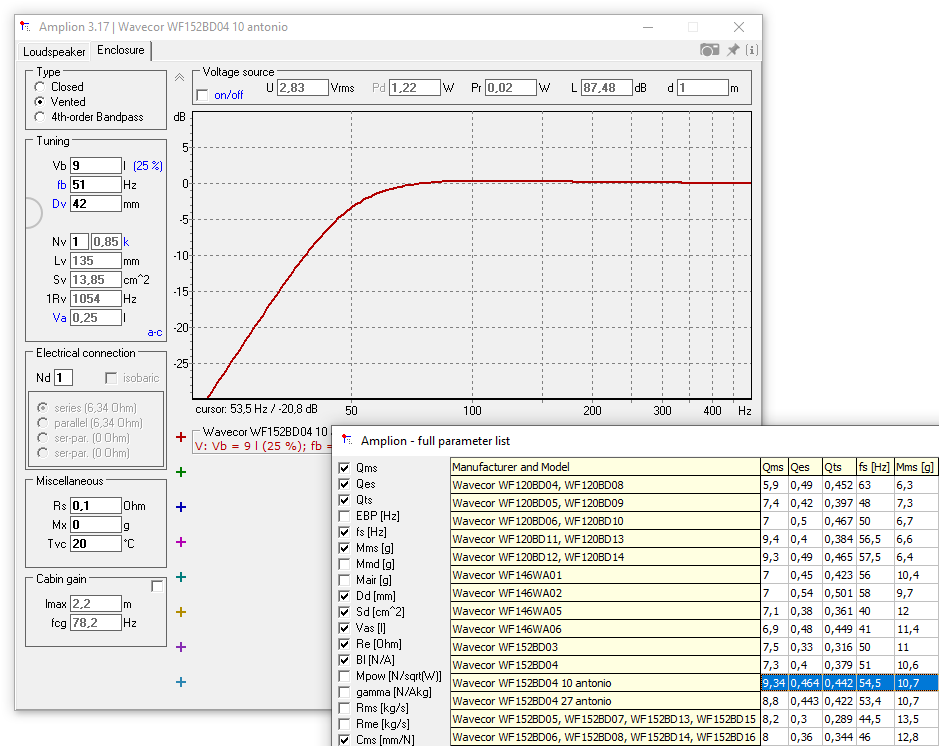Uncheck the Bl [N/A] parameter checkbox
The width and height of the screenshot is (939, 746).
tap(344, 660)
